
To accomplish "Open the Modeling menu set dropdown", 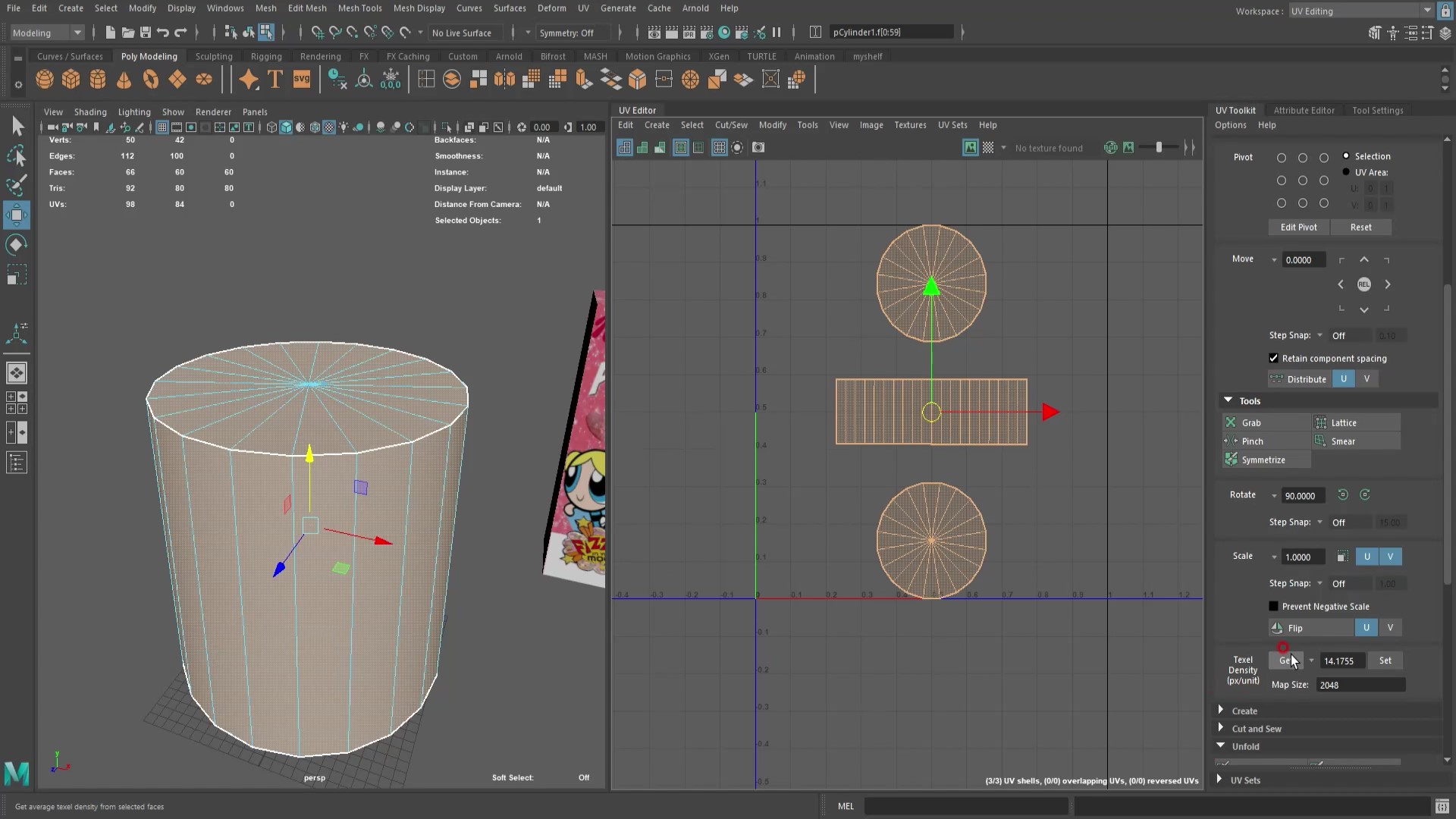I will point(46,33).
